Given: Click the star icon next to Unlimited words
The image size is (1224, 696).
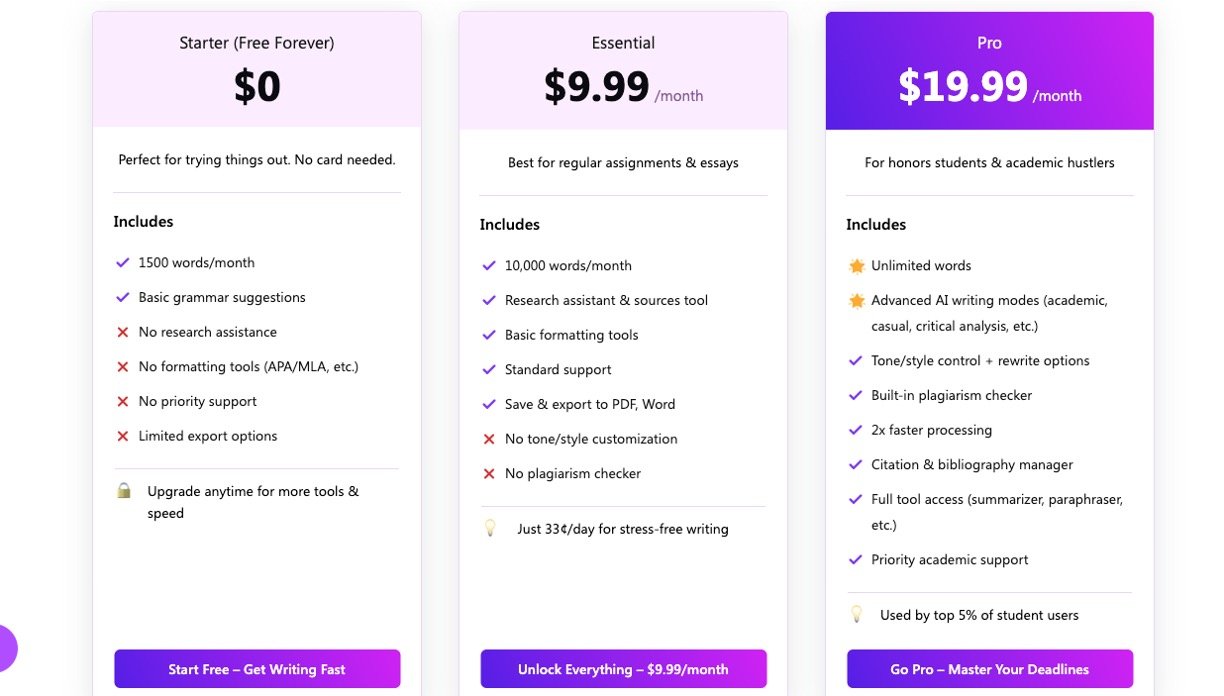Looking at the screenshot, I should click(x=856, y=266).
